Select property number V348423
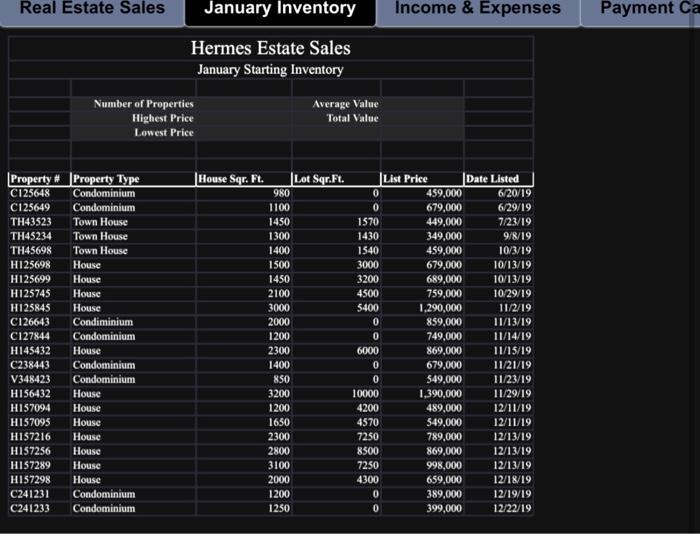Viewport: 700px width, 534px height. click(x=39, y=379)
